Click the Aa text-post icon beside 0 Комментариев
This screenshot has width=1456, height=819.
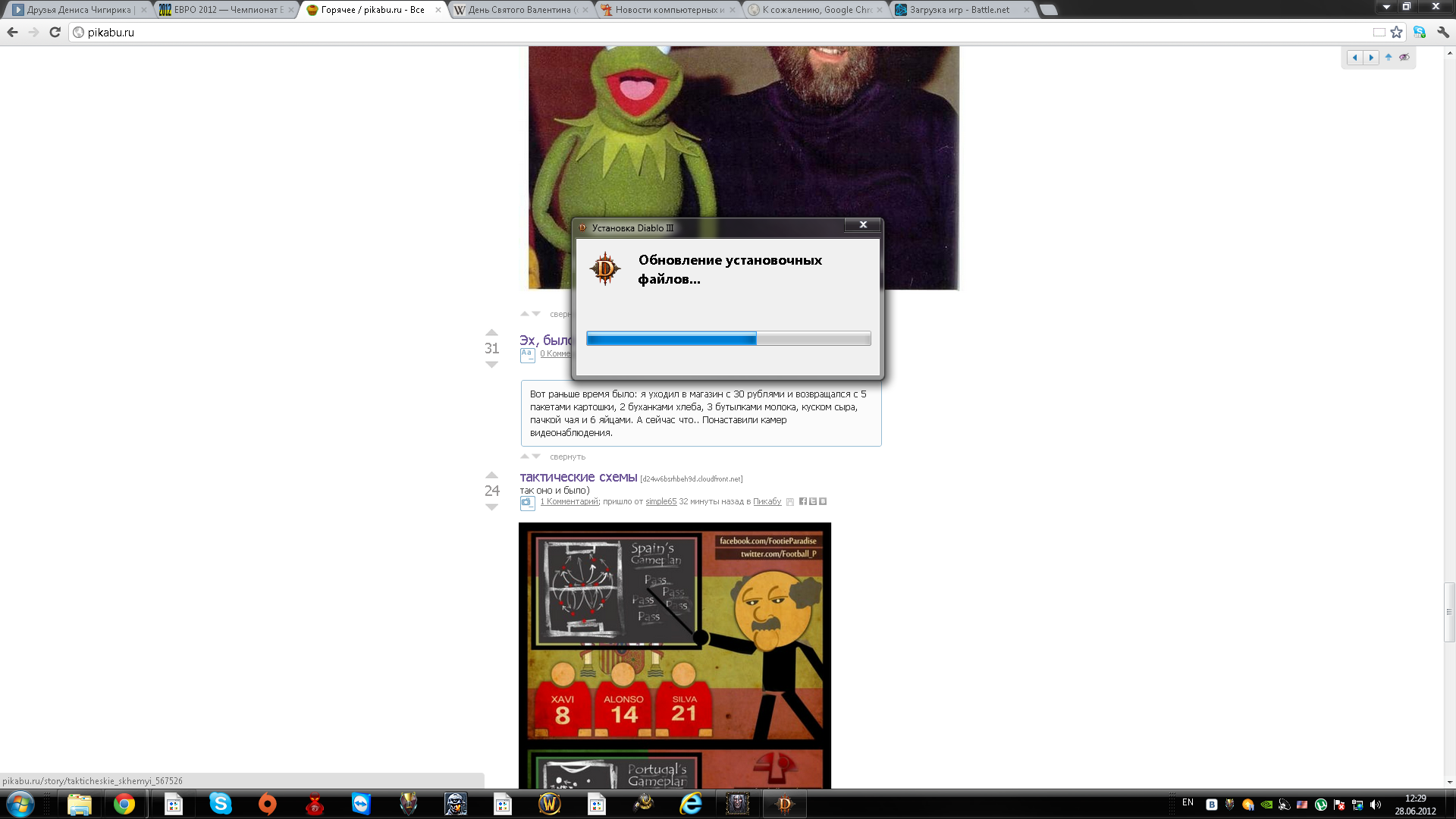528,355
